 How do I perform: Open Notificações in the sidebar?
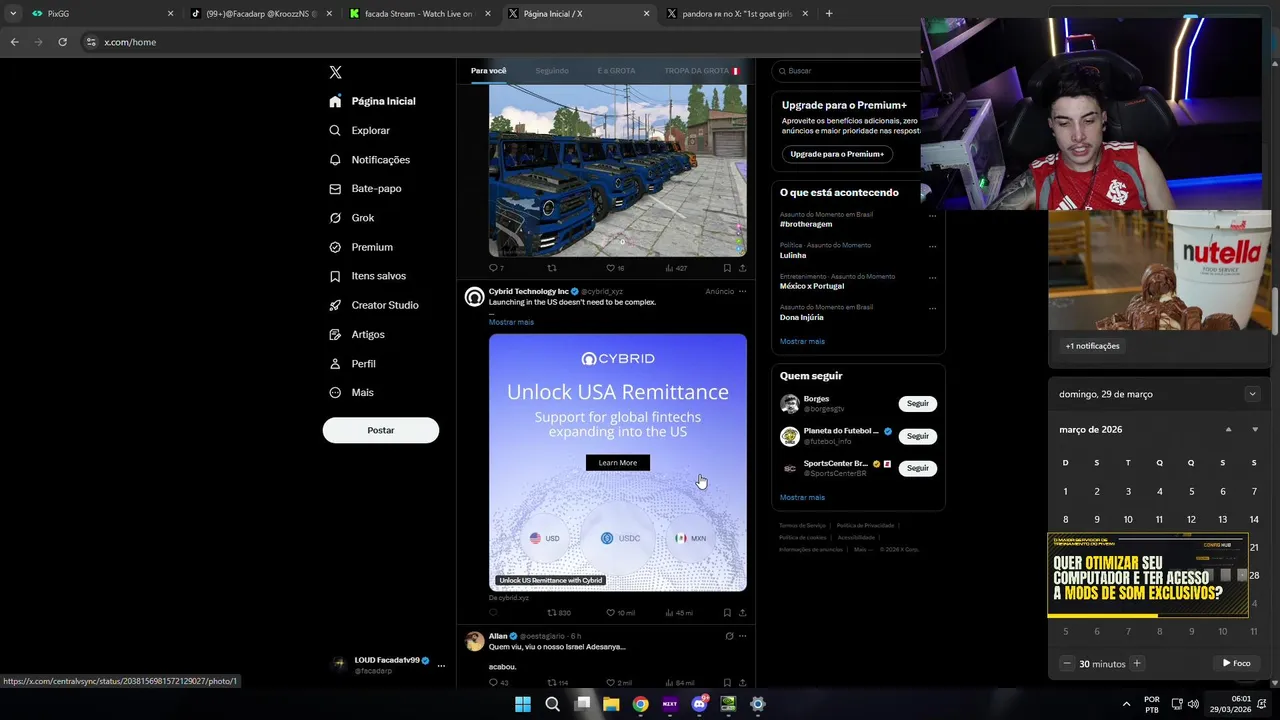[369, 160]
